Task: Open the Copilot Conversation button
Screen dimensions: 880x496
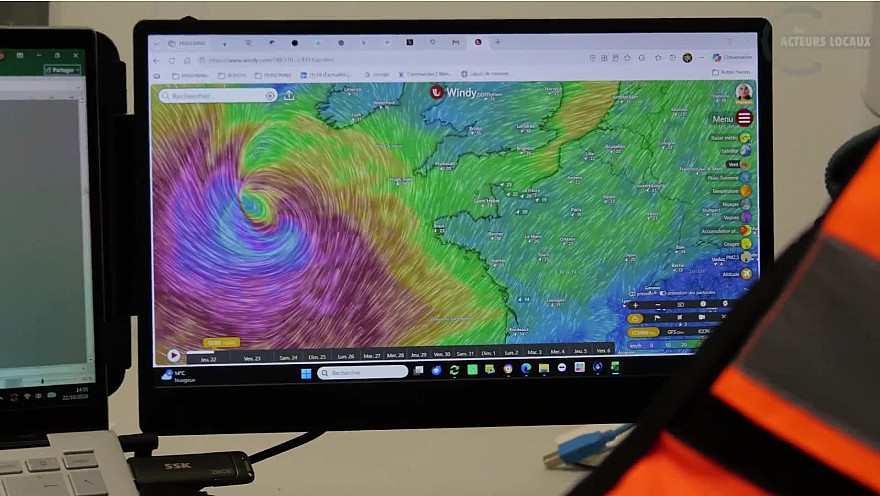Action: click(x=732, y=57)
